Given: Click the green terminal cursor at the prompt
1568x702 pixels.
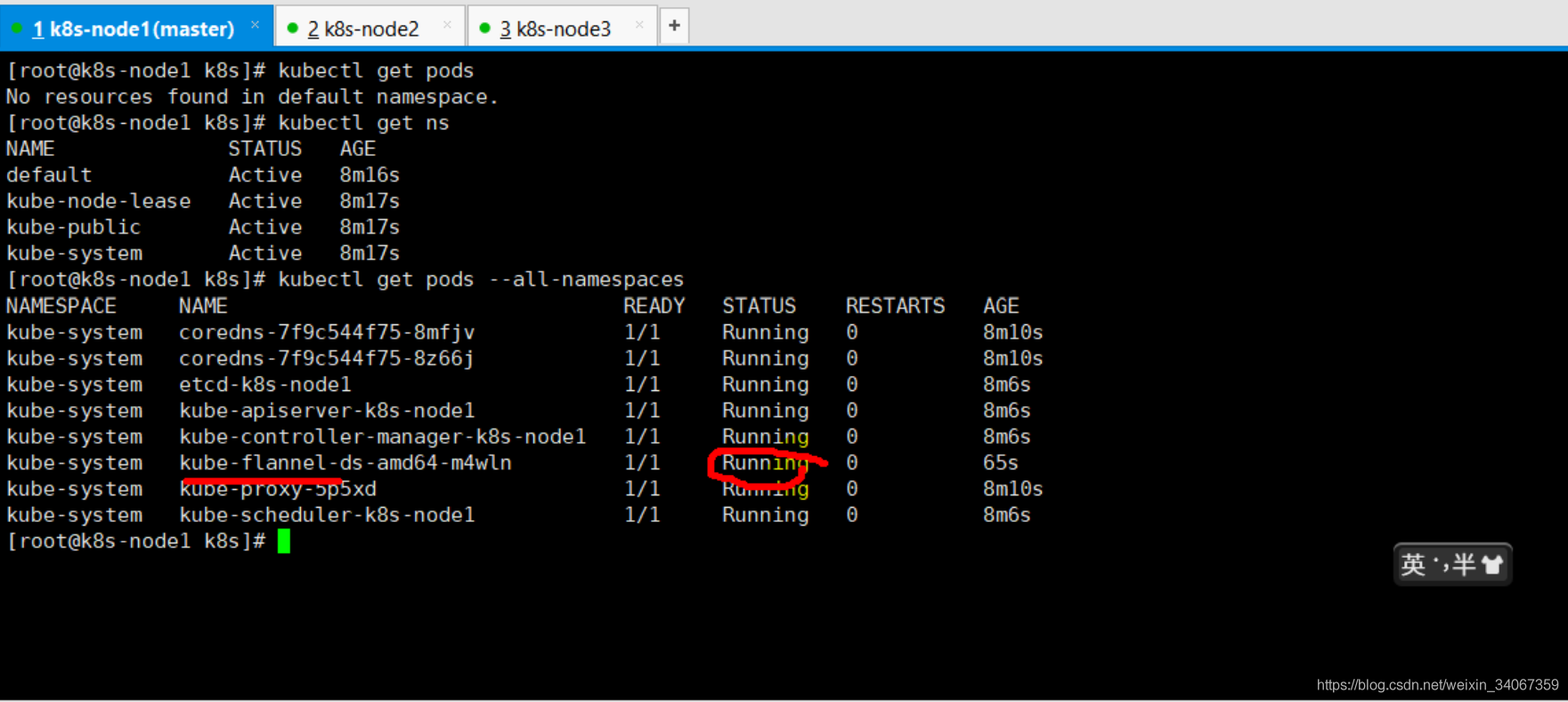Looking at the screenshot, I should [284, 541].
